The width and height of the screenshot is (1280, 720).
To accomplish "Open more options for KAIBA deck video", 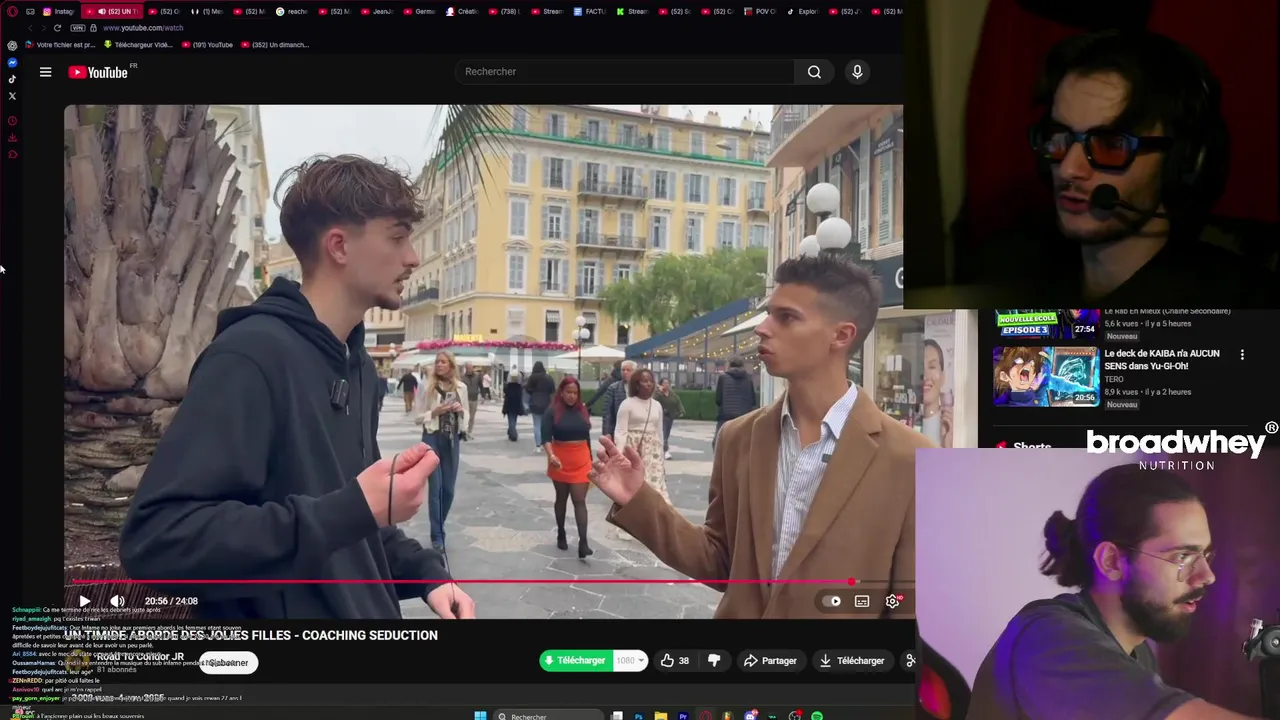I will [x=1242, y=355].
